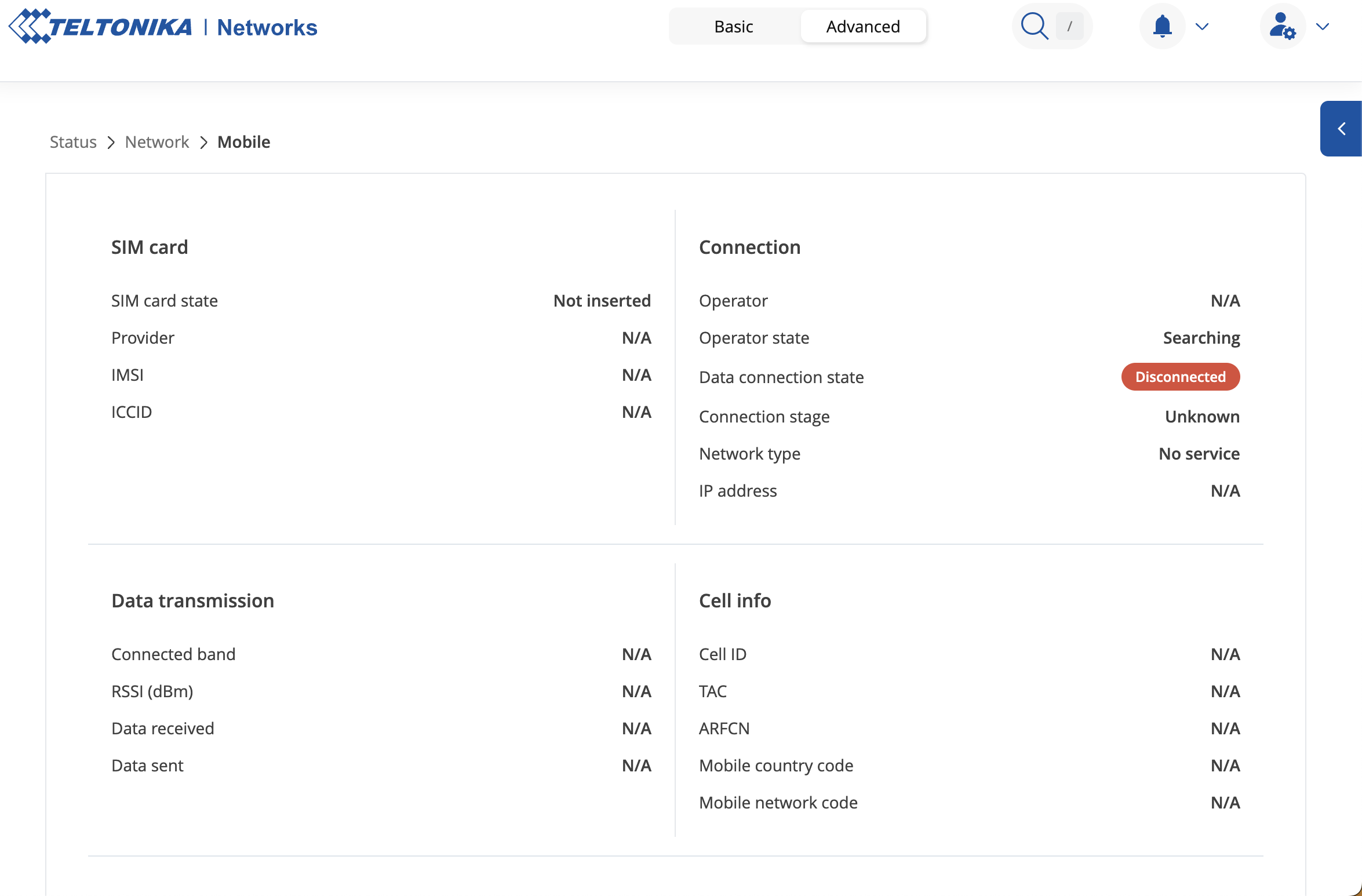Select the 'Searching' operator state value
The image size is (1362, 896).
click(1201, 338)
